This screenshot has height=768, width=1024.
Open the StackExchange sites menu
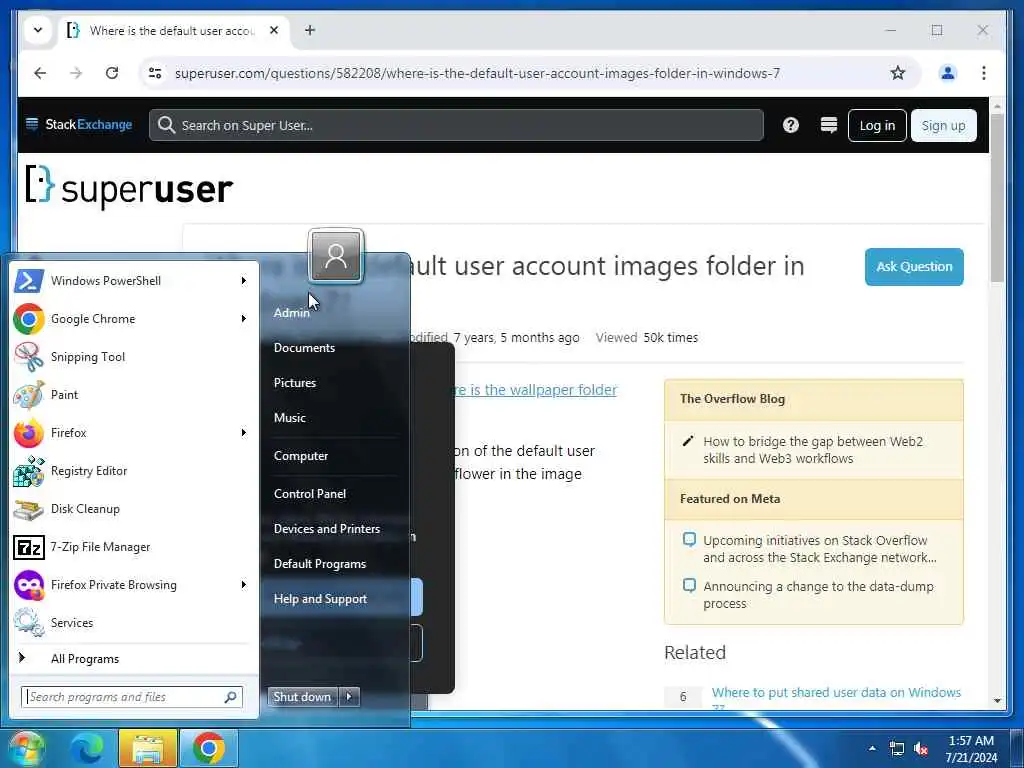point(78,125)
